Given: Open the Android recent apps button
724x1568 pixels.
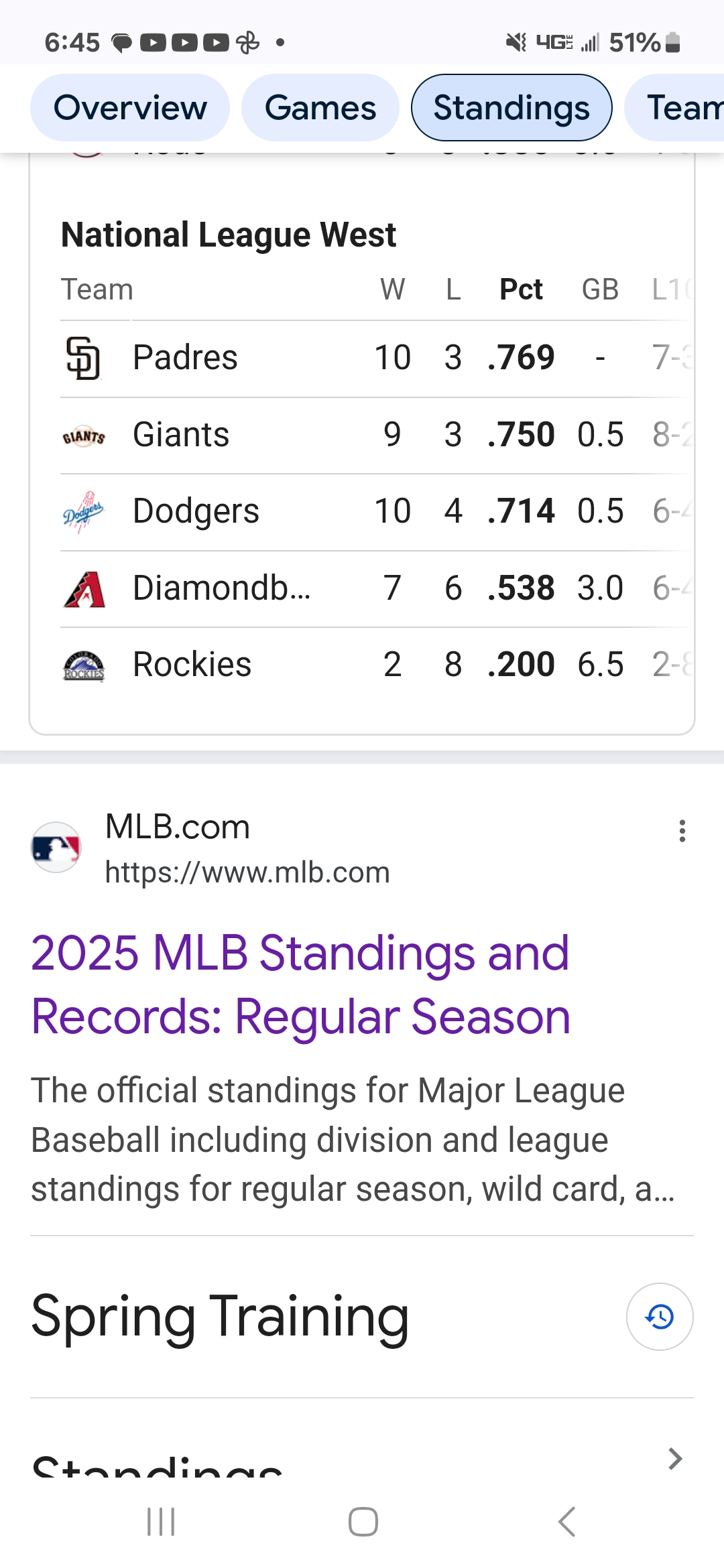Looking at the screenshot, I should (161, 1522).
